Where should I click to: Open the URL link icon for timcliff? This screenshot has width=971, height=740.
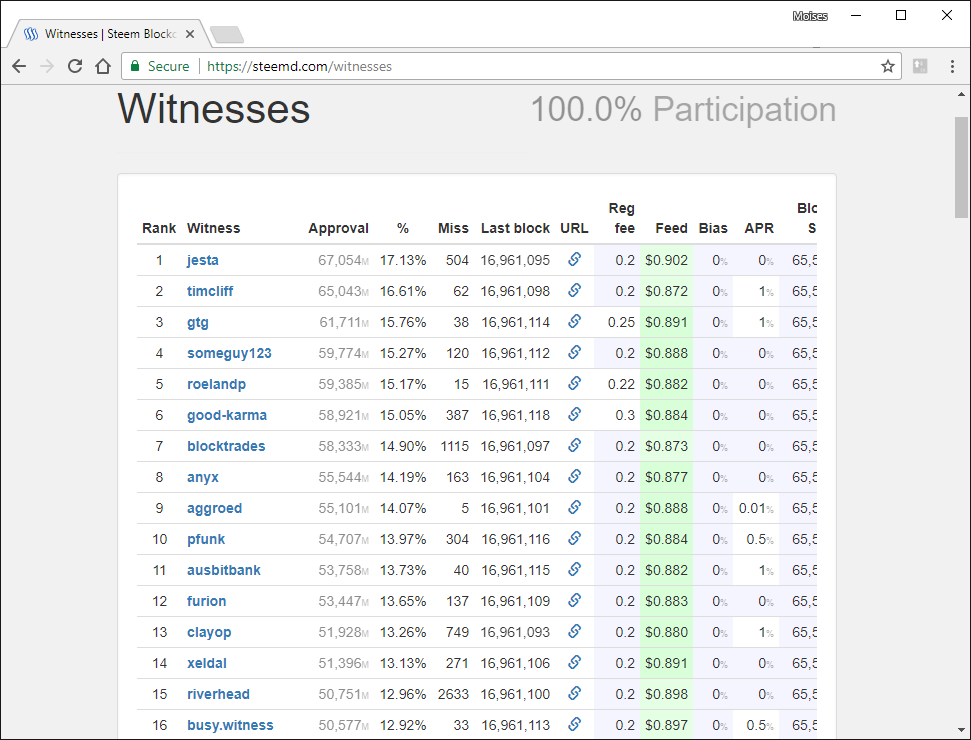[574, 290]
